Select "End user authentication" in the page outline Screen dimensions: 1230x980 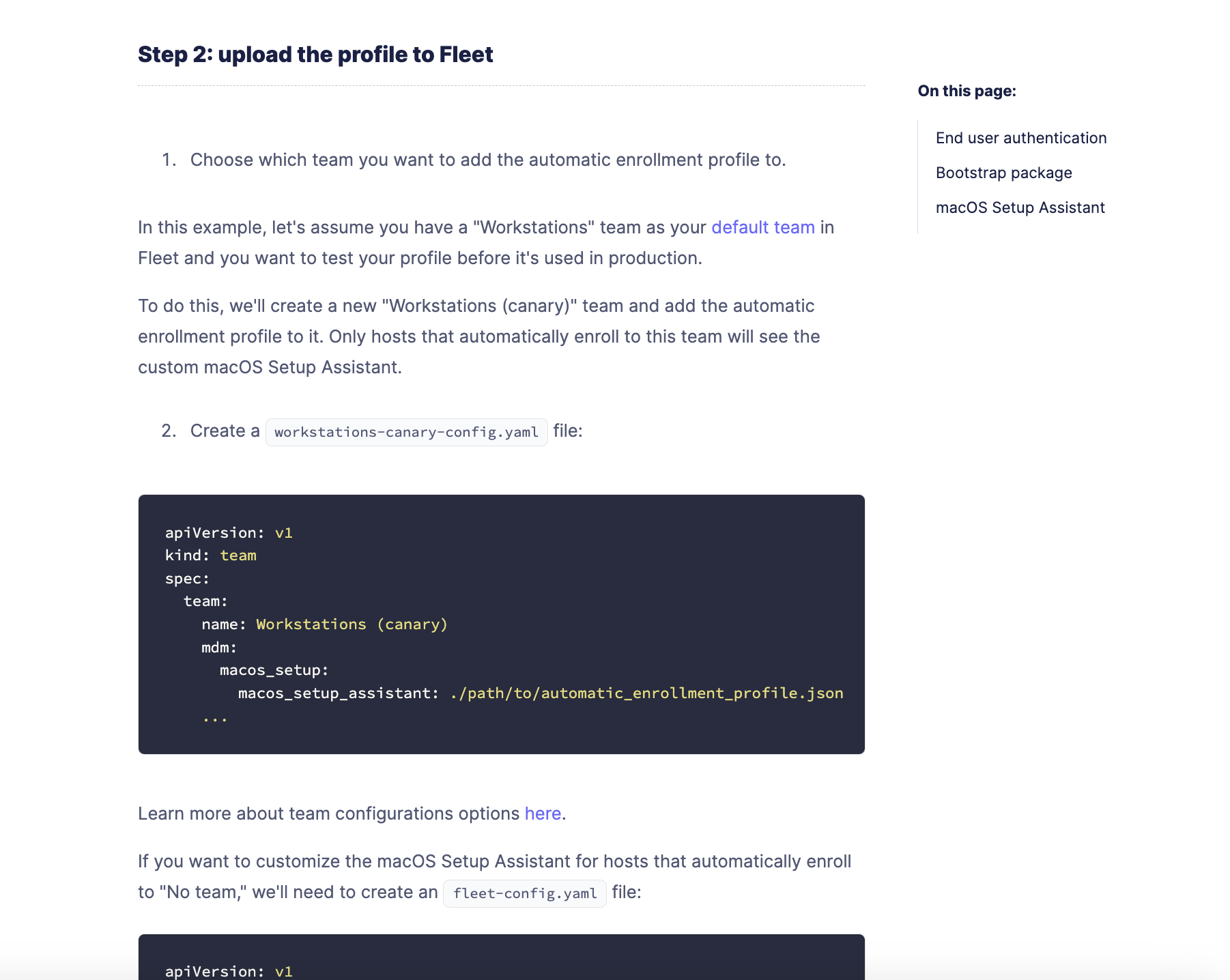pos(1020,137)
